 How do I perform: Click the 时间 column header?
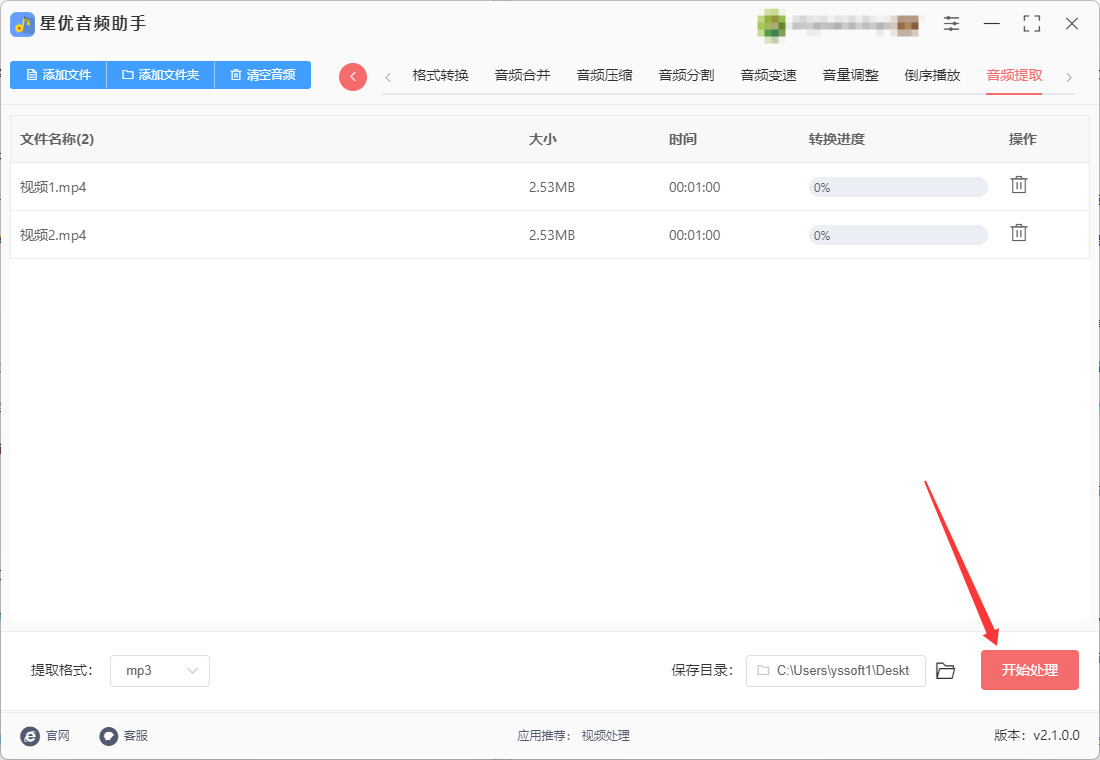point(683,139)
